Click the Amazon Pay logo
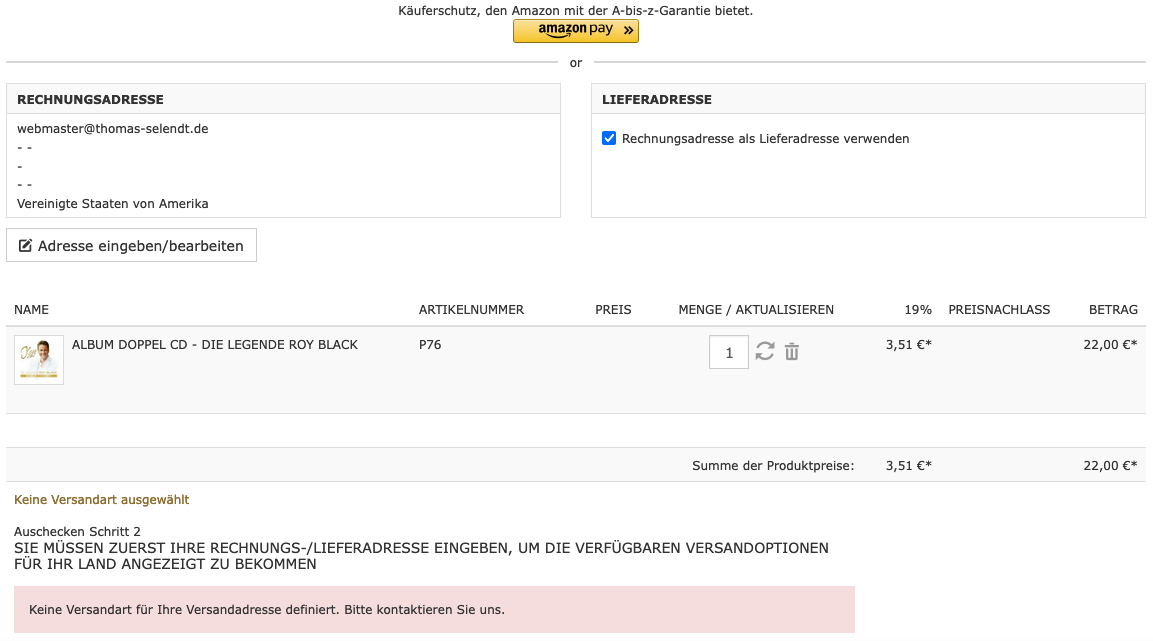The width and height of the screenshot is (1153, 641). pos(575,30)
